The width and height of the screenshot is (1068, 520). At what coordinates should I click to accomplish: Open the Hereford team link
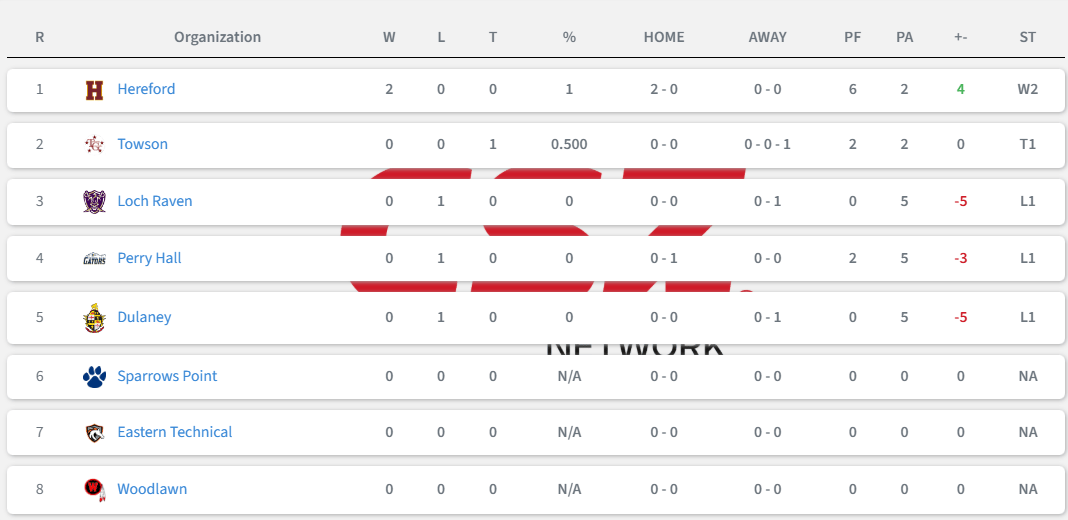146,89
